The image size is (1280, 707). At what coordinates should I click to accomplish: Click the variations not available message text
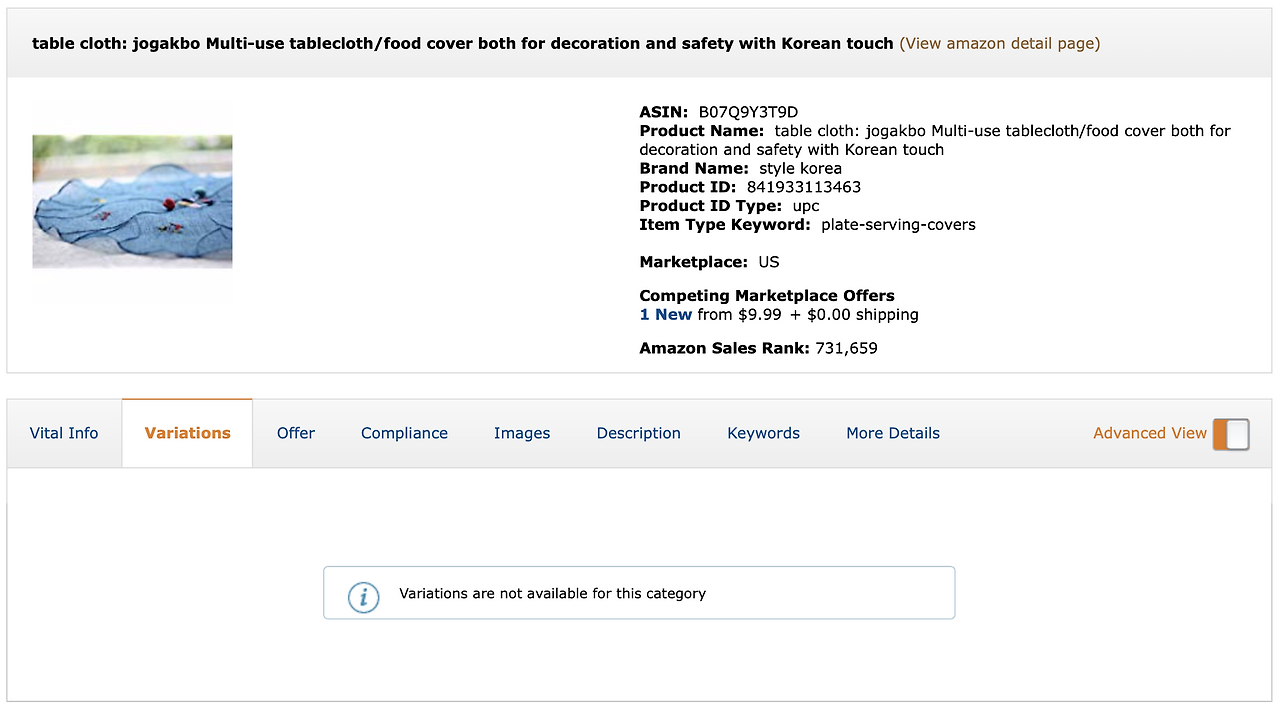coord(552,594)
